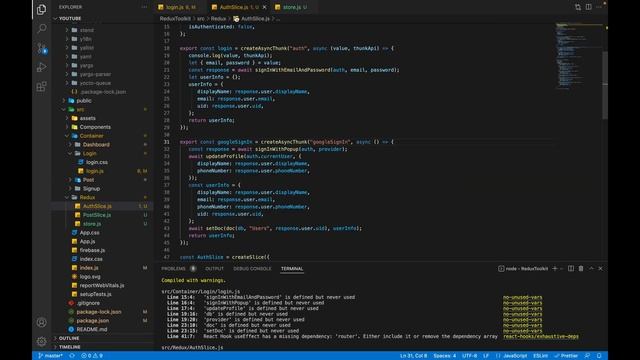Click Prettier status bar item

(x=566, y=356)
